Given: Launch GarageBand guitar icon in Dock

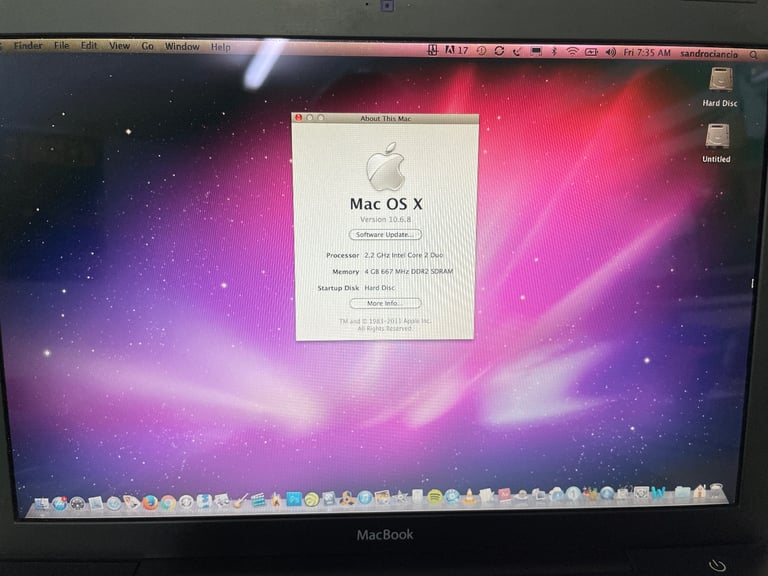Looking at the screenshot, I should (240, 501).
